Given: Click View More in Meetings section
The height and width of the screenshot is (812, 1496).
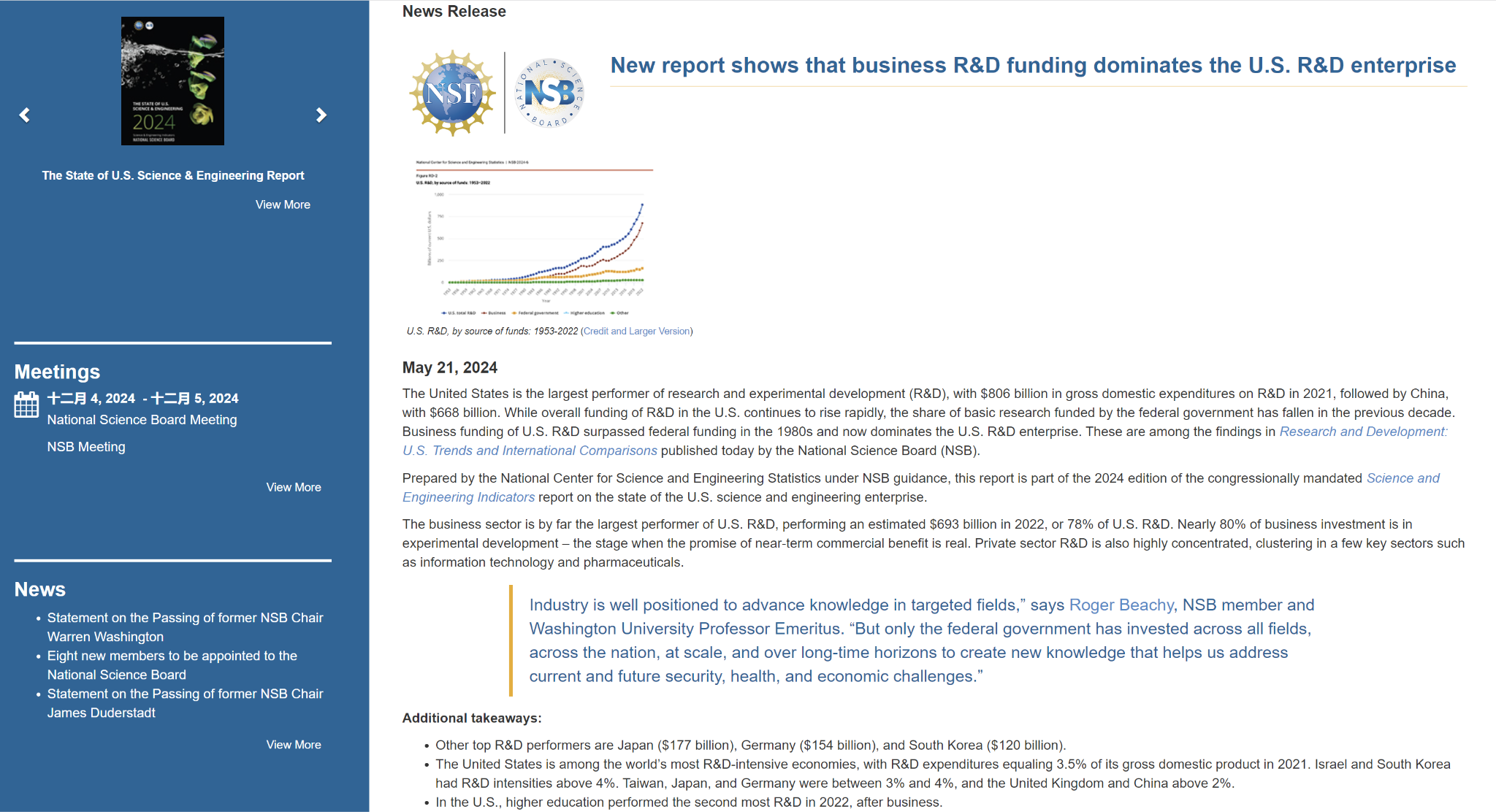Looking at the screenshot, I should click(x=294, y=487).
